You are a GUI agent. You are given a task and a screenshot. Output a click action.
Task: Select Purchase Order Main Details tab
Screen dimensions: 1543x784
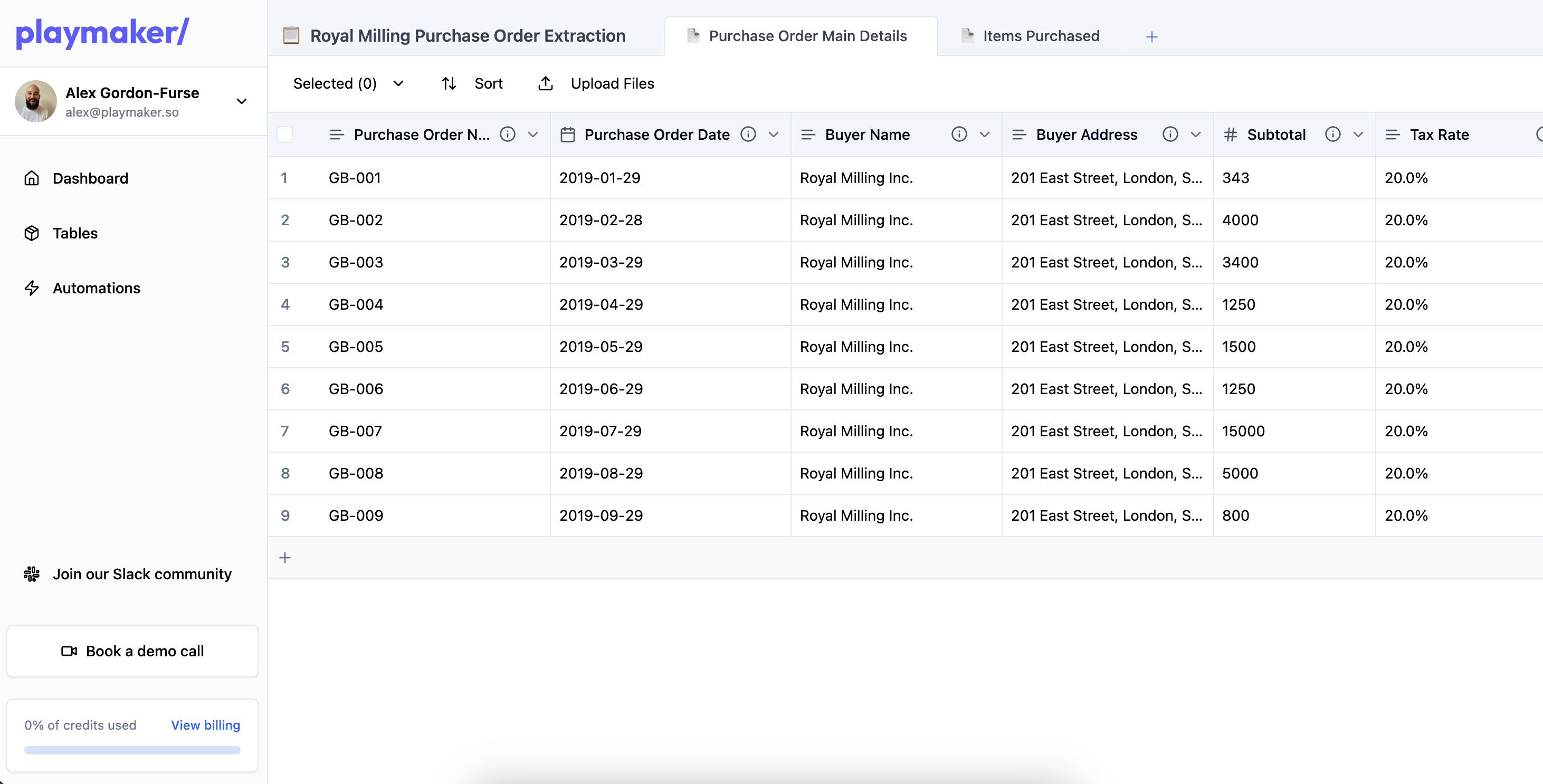[x=807, y=36]
